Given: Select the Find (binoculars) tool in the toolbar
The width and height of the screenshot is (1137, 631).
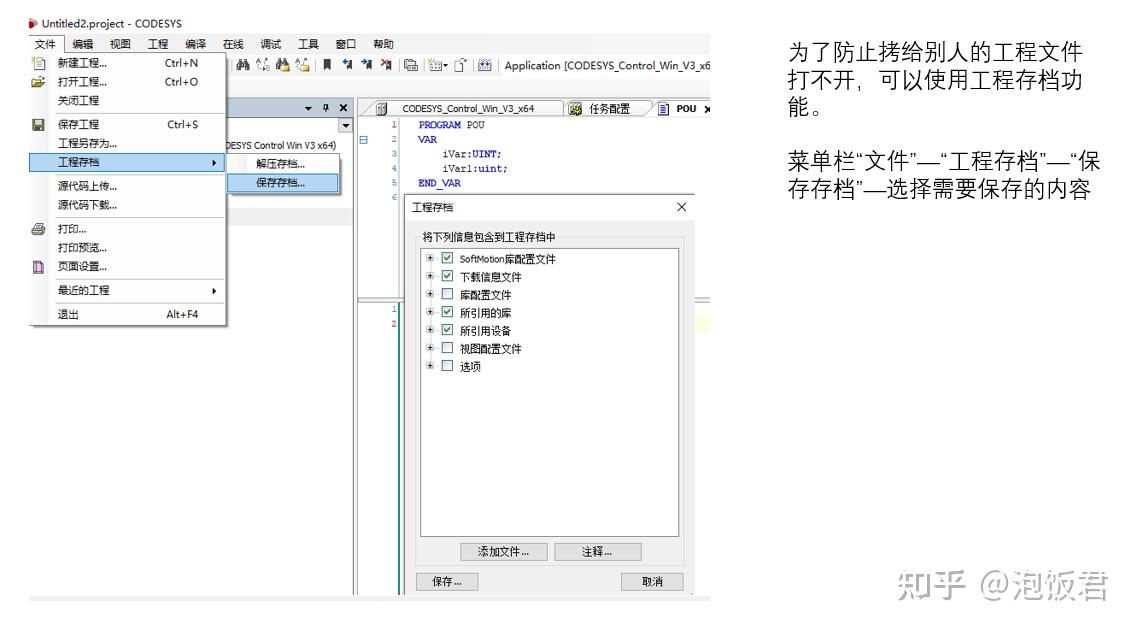Looking at the screenshot, I should pyautogui.click(x=245, y=64).
